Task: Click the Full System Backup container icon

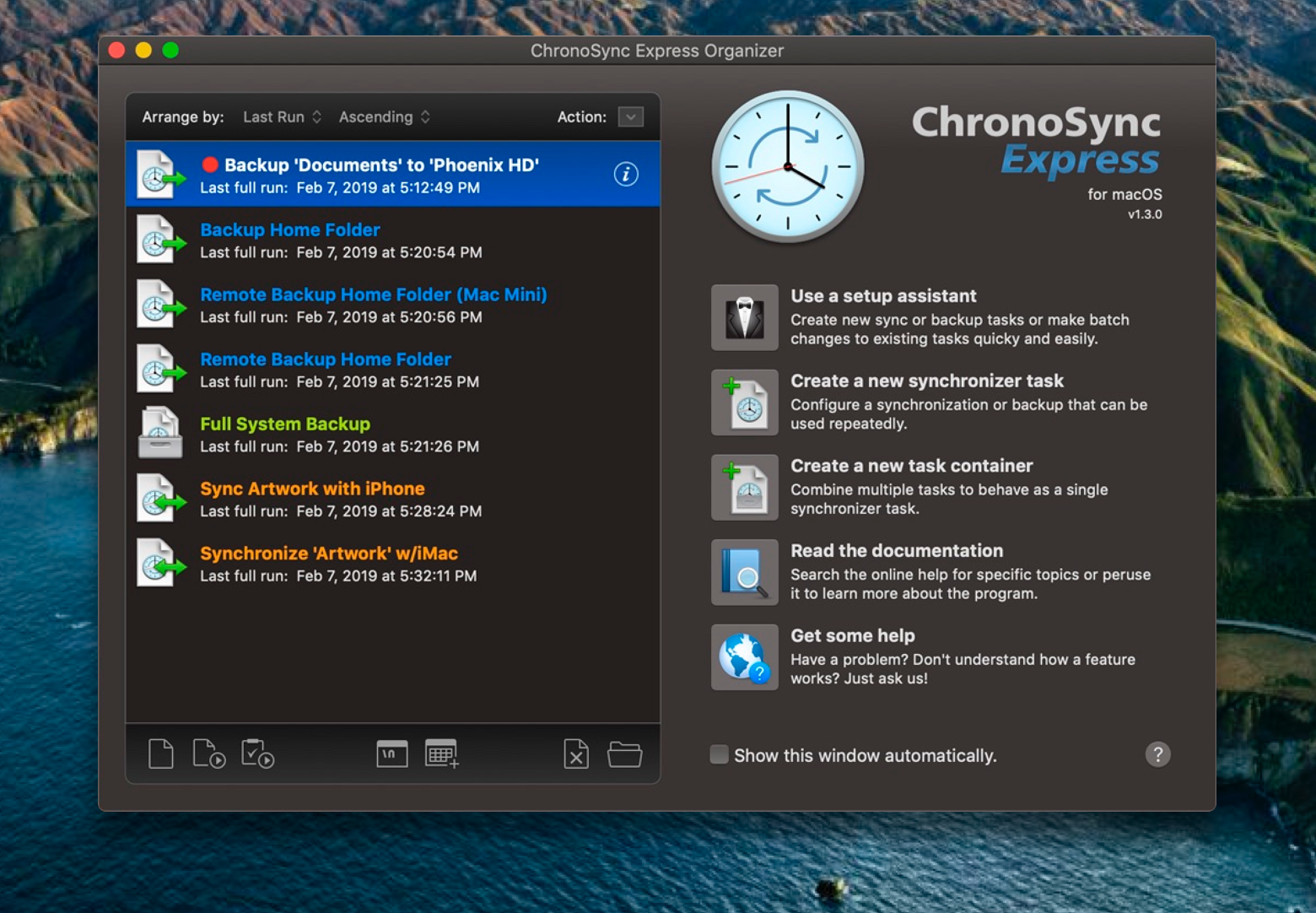Action: coord(160,433)
